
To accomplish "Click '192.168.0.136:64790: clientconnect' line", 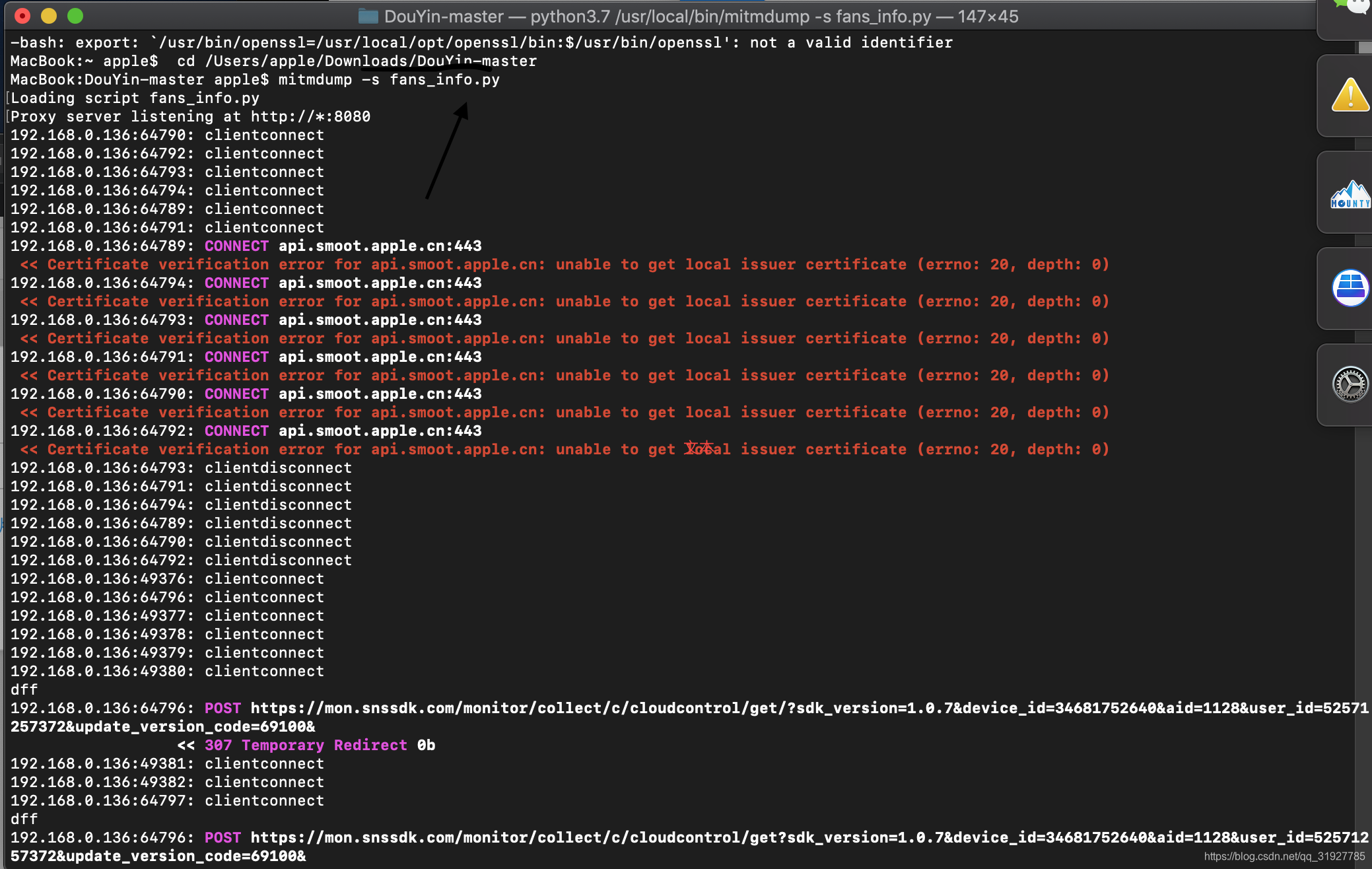I will pyautogui.click(x=167, y=135).
